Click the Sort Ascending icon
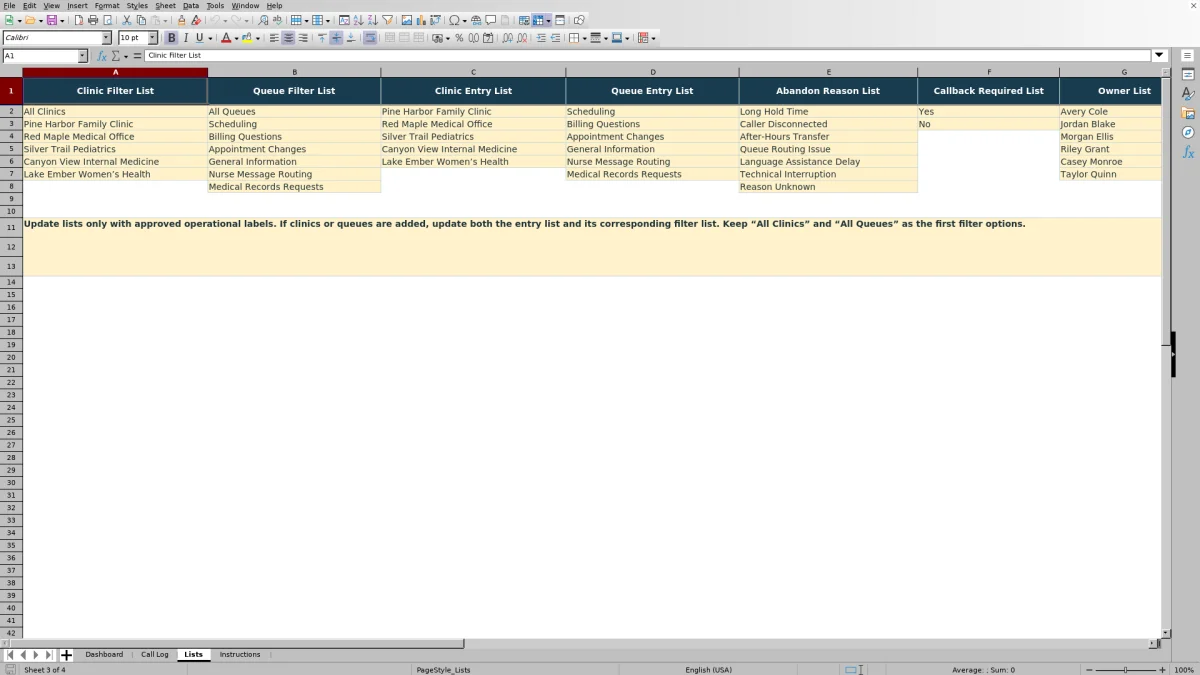1200x675 pixels. (x=359, y=20)
